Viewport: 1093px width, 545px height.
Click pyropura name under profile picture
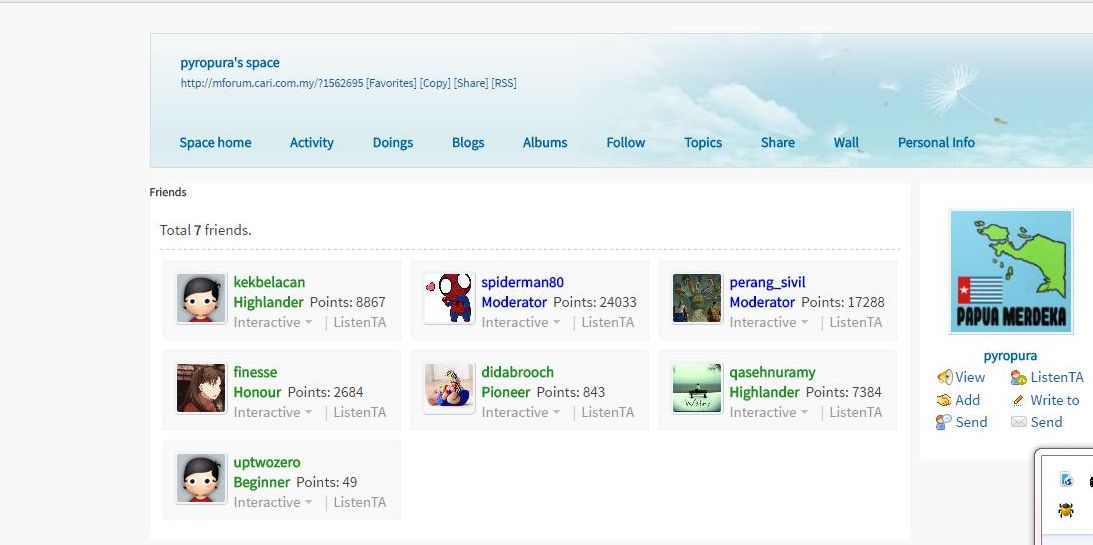coord(1010,356)
